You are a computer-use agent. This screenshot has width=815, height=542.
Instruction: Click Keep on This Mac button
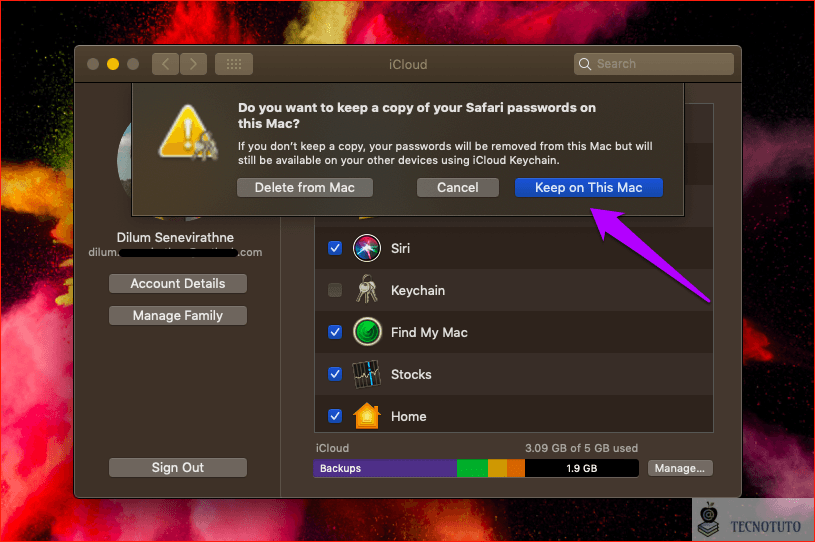pyautogui.click(x=588, y=188)
